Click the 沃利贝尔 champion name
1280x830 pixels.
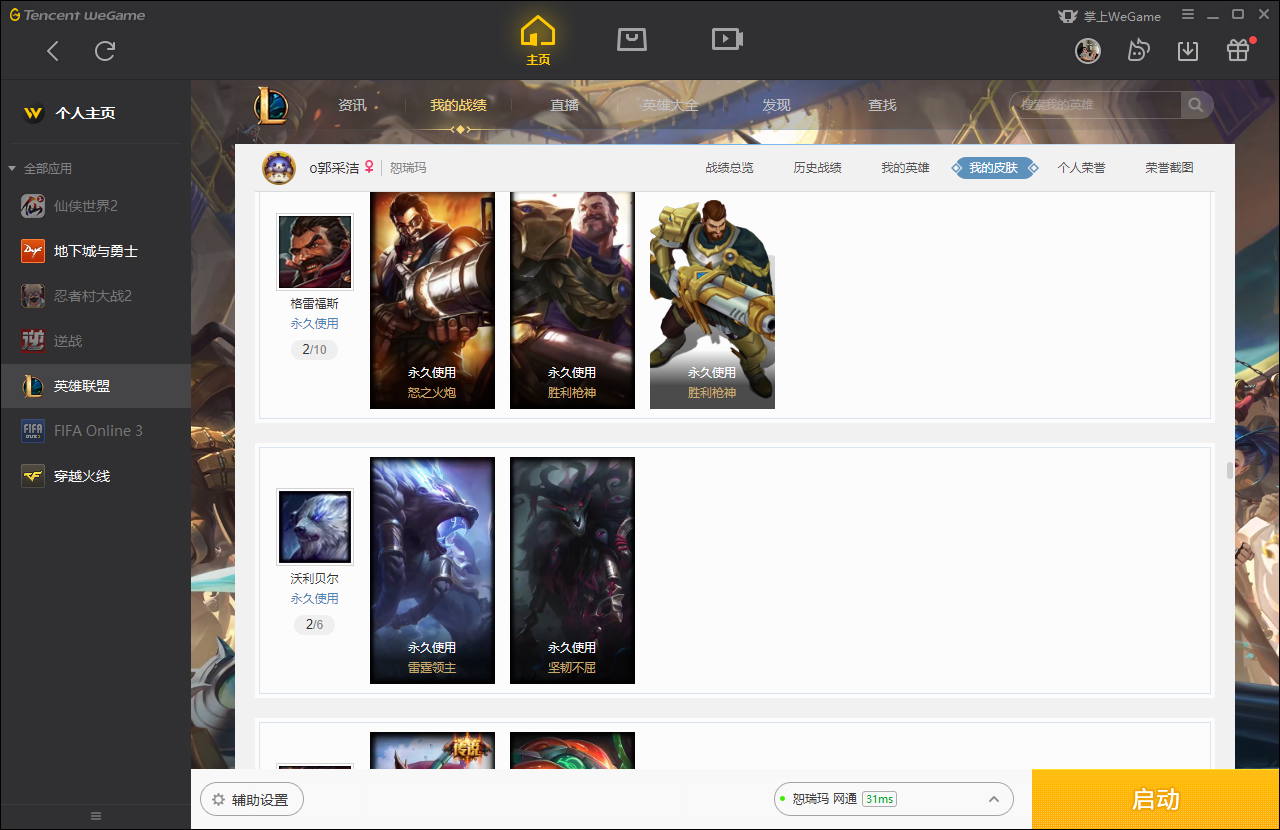click(314, 578)
